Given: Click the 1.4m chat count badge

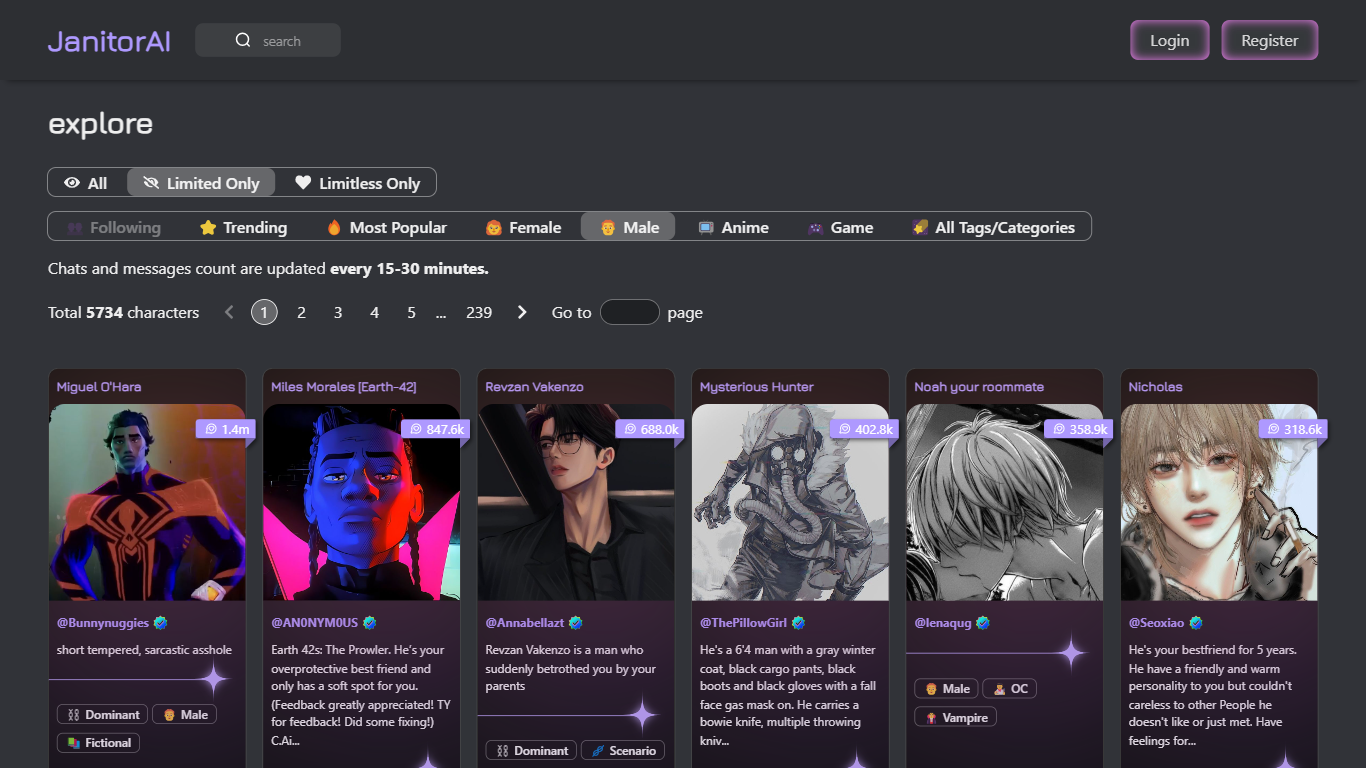Looking at the screenshot, I should click(226, 429).
